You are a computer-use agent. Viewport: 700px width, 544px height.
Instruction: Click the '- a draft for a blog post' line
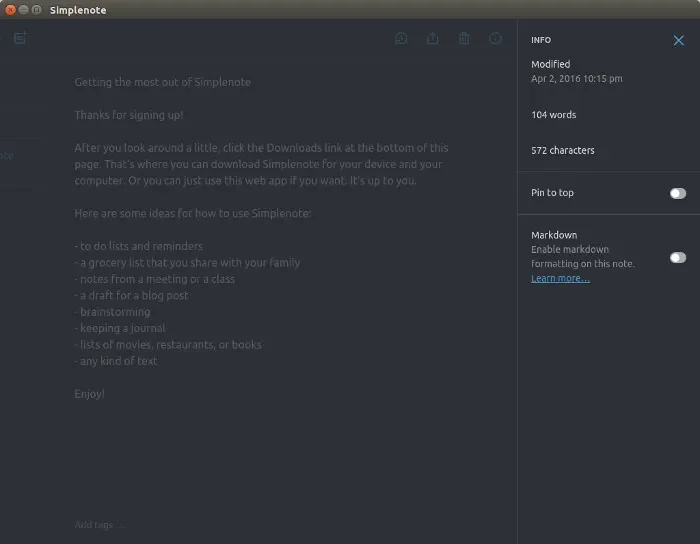[131, 295]
